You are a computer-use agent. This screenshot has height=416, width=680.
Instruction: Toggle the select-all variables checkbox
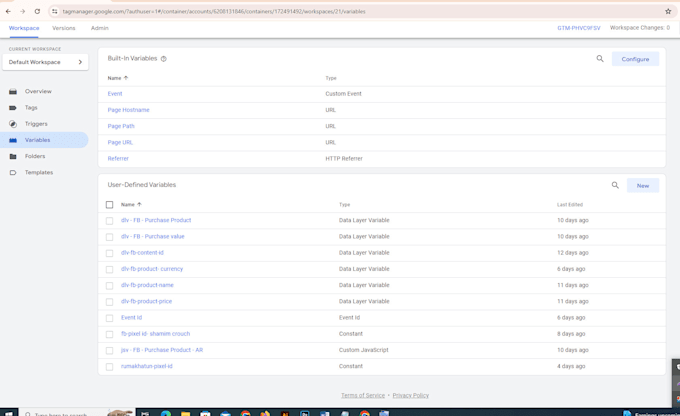pos(109,205)
